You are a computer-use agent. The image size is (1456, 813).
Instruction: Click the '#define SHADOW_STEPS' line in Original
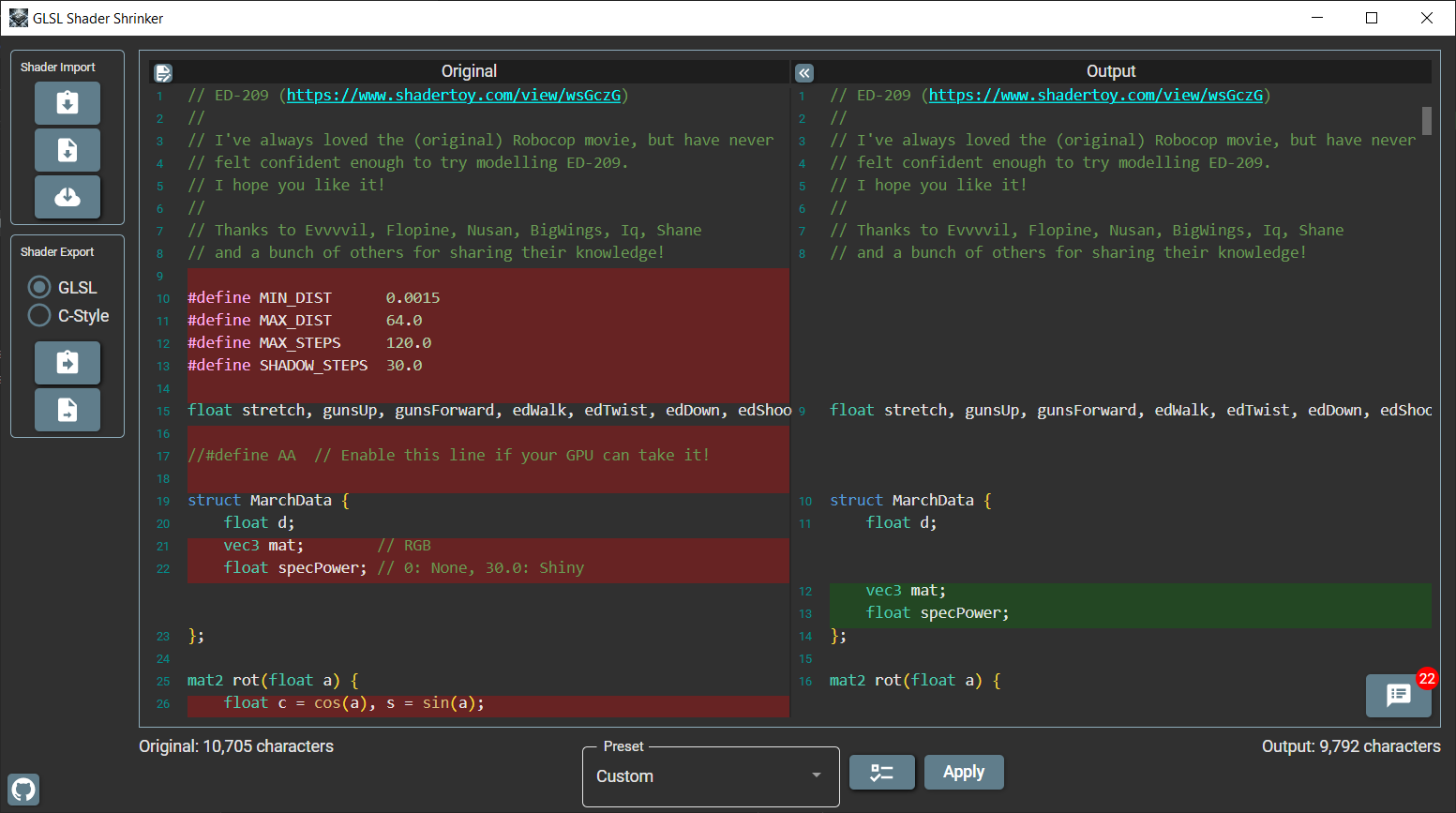click(306, 365)
